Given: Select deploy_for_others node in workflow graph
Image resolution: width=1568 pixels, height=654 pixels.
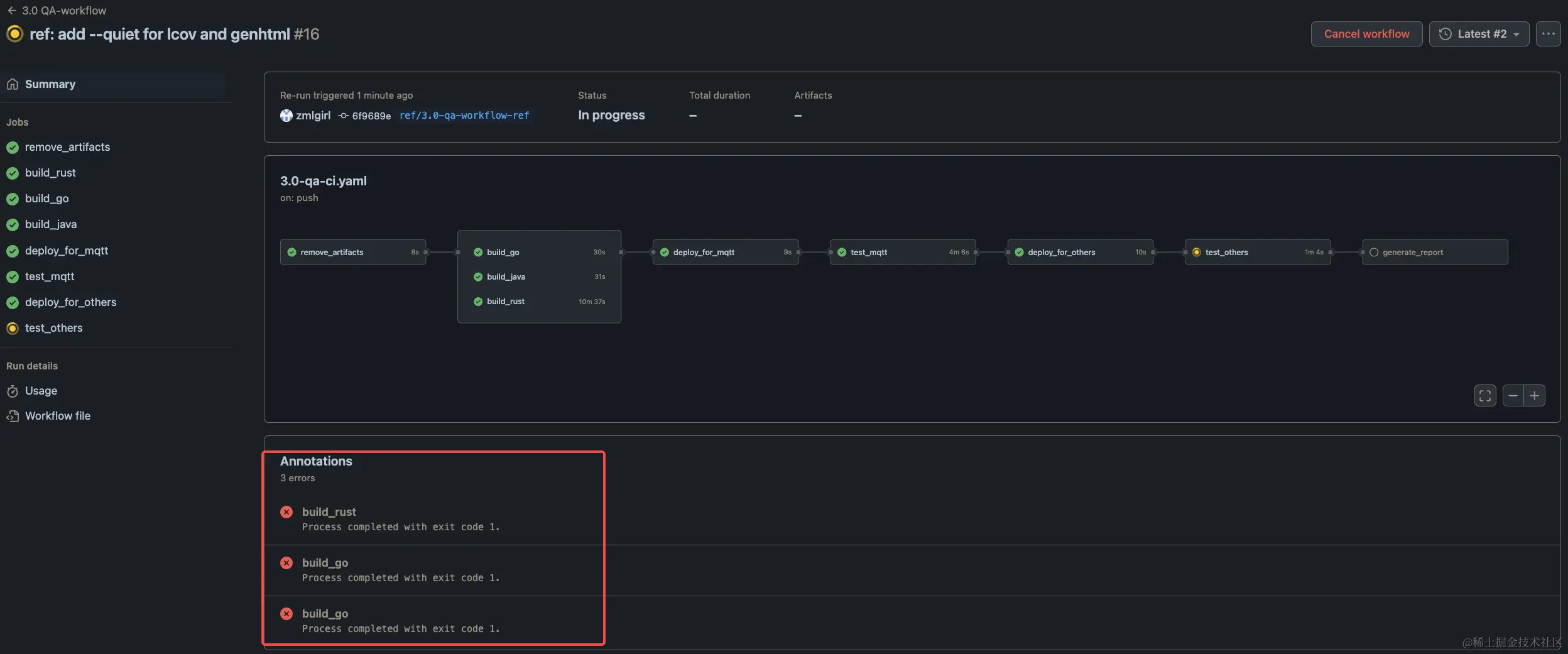Looking at the screenshot, I should (x=1081, y=252).
